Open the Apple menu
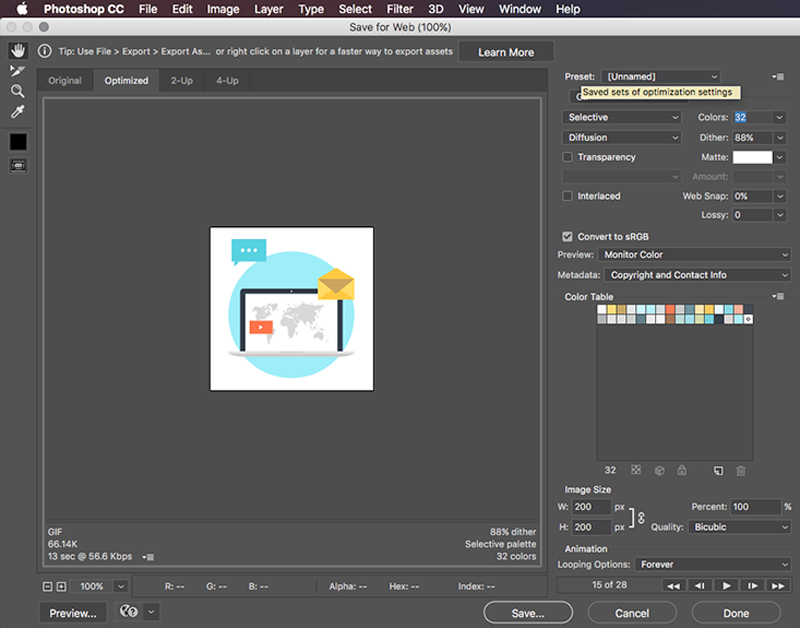Screen dimensions: 800x628 click(x=22, y=9)
